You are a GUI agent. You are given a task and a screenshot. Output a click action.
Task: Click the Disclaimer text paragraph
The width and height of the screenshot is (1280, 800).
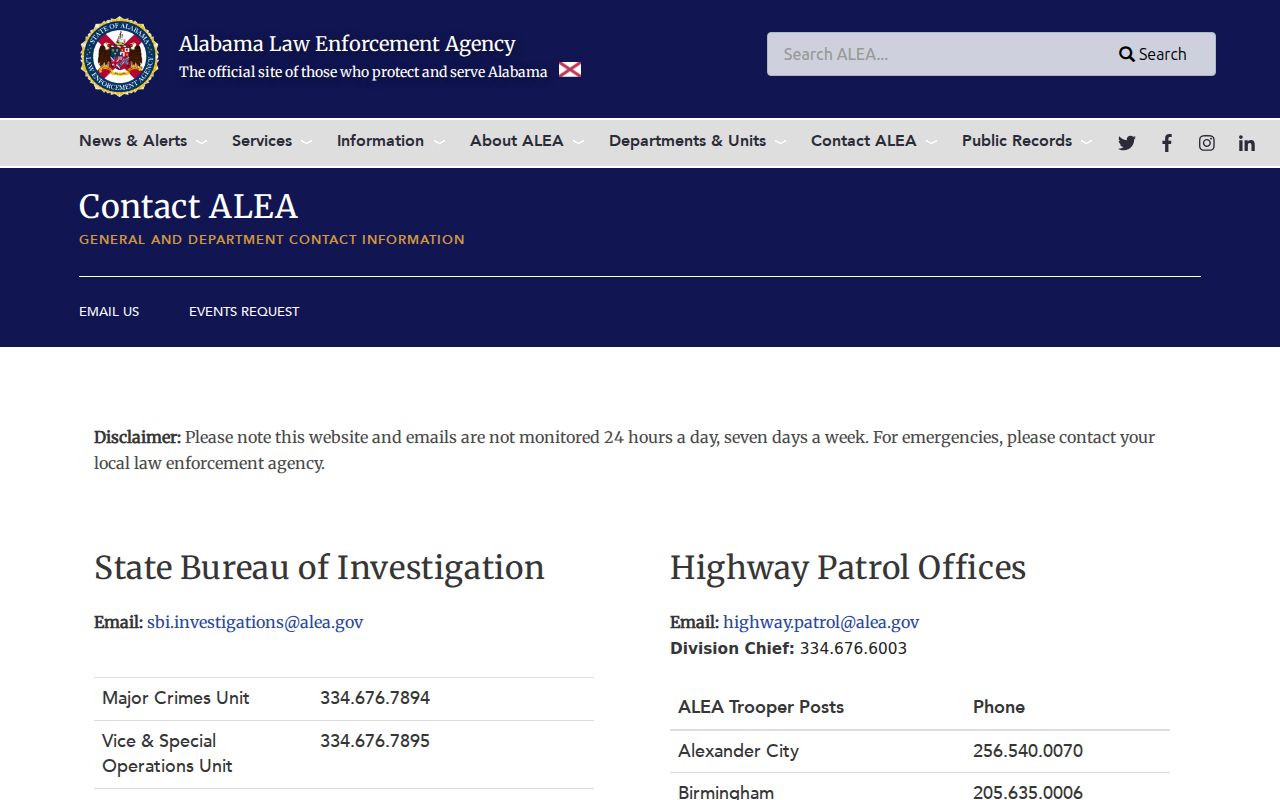(624, 450)
